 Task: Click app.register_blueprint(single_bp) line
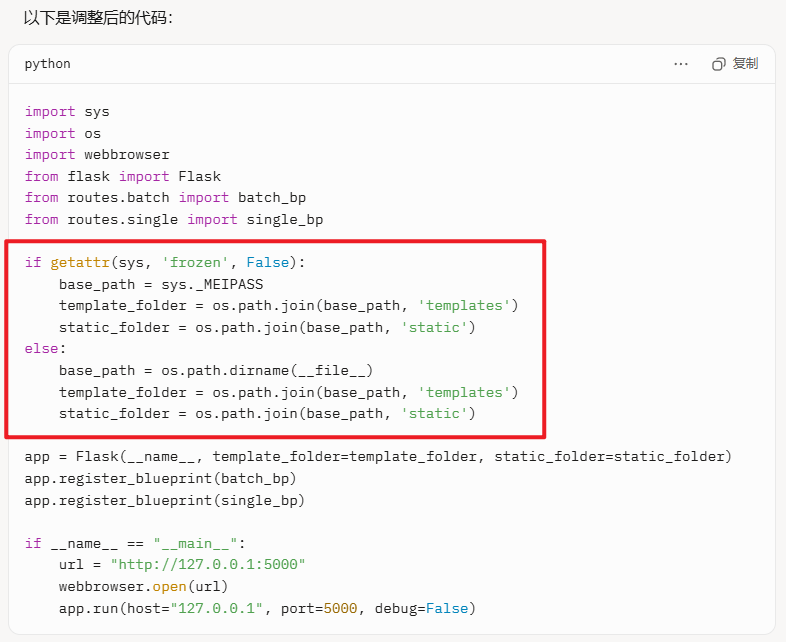pyautogui.click(x=165, y=500)
